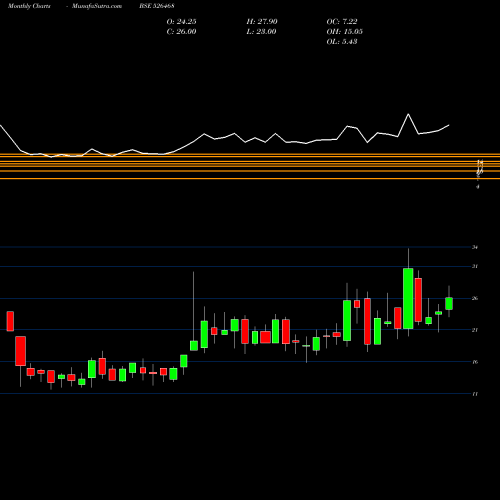
Task: Click the 'Monthly Charts' title text
Action: click(x=29, y=6)
